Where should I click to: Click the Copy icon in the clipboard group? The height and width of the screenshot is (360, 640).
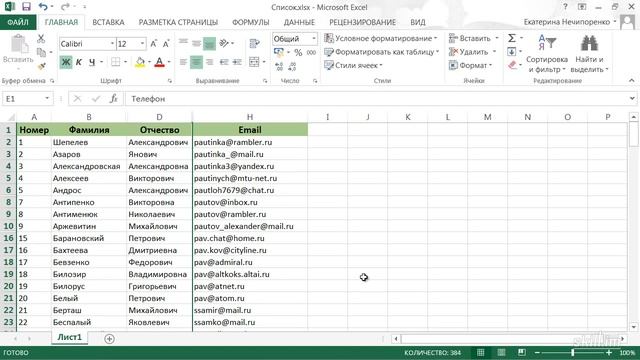41,52
